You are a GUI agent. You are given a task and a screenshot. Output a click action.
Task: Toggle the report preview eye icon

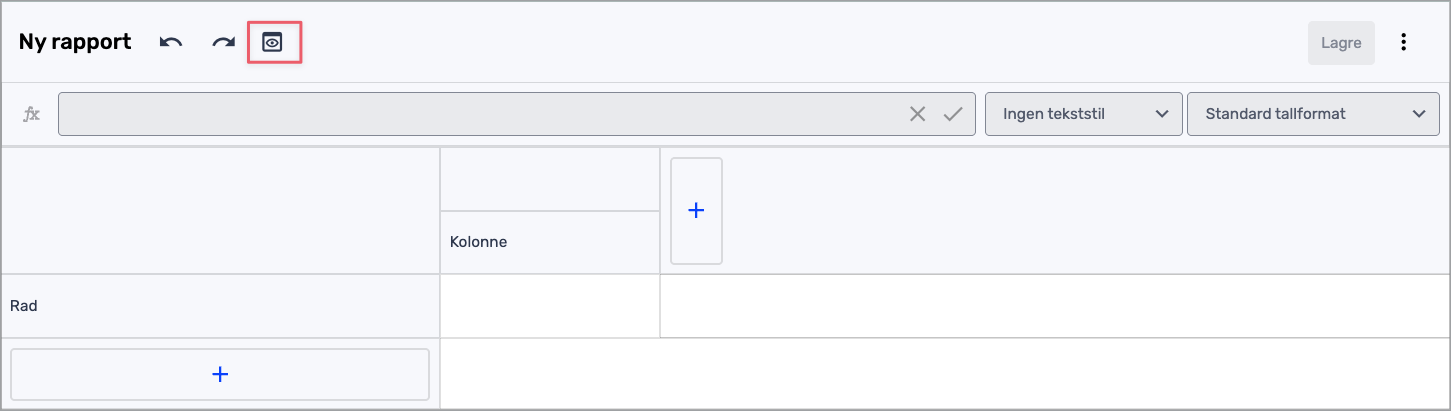273,42
